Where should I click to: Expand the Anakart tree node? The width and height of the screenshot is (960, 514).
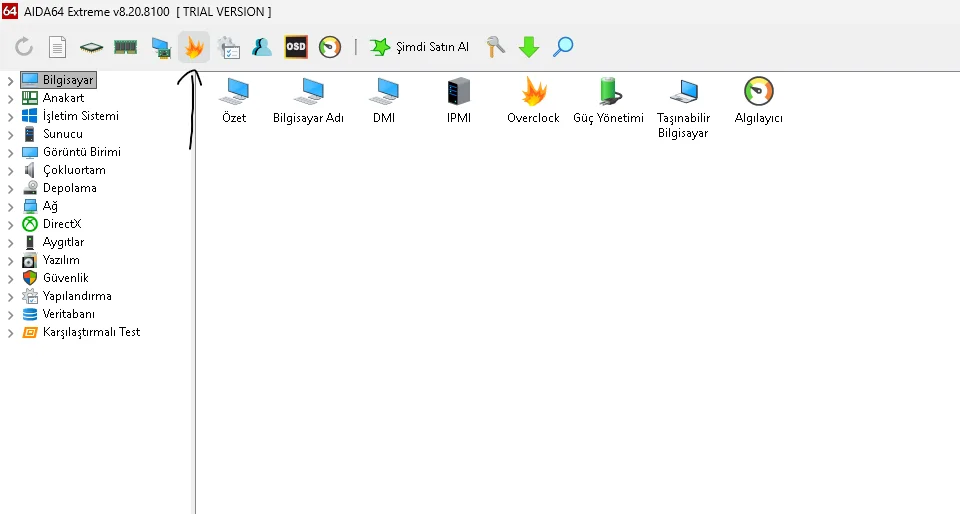[10, 99]
